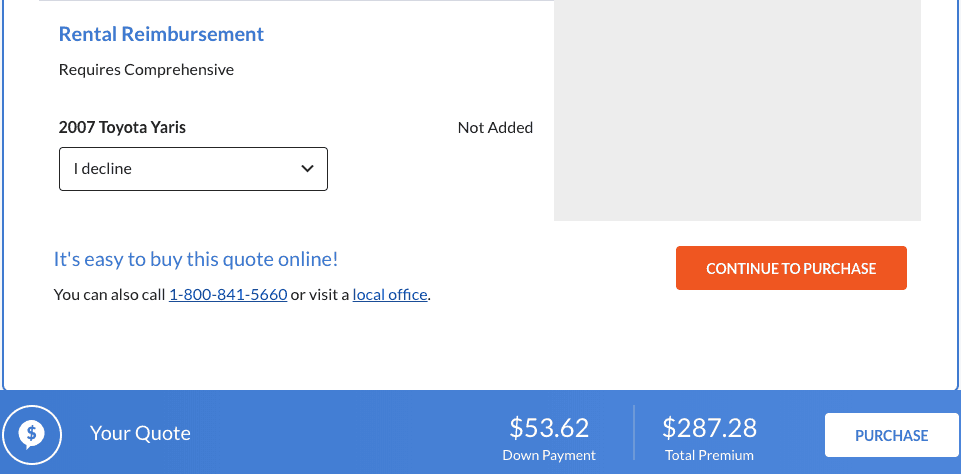961x474 pixels.
Task: Click the chevron arrow on the rental dropdown
Action: click(x=308, y=169)
